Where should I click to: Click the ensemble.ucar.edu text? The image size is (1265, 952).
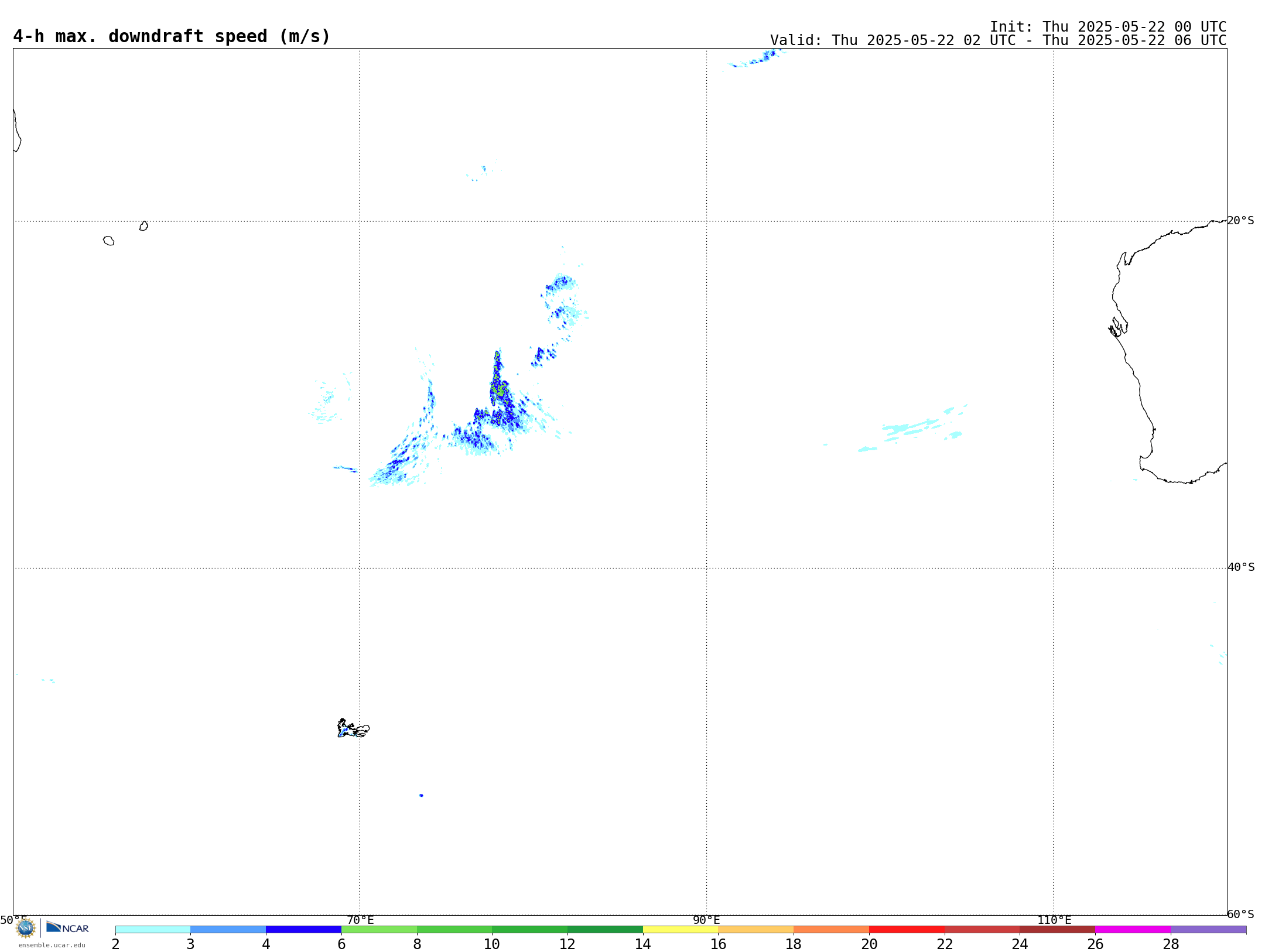point(52,945)
